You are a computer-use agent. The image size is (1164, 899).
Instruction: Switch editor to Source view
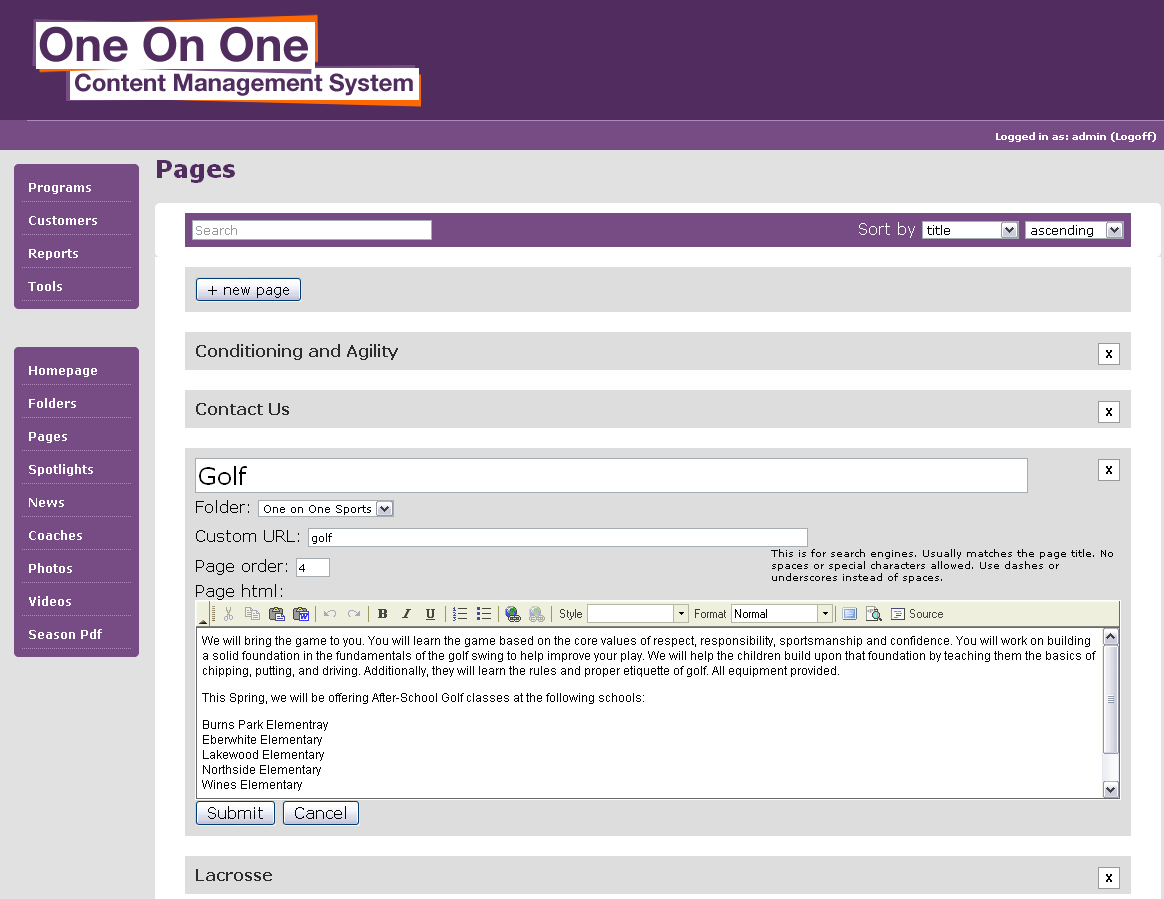pyautogui.click(x=917, y=614)
